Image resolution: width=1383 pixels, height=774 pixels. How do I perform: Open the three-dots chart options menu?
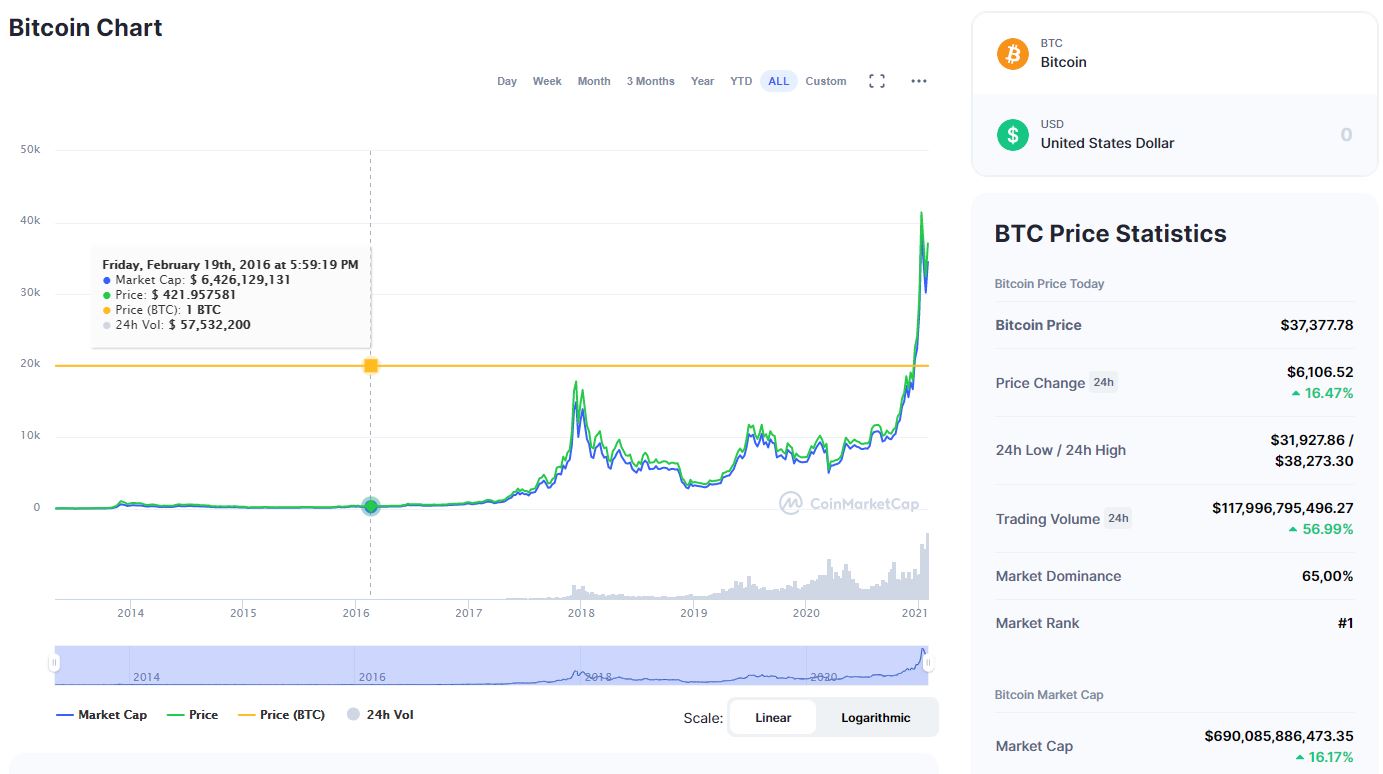click(x=919, y=81)
